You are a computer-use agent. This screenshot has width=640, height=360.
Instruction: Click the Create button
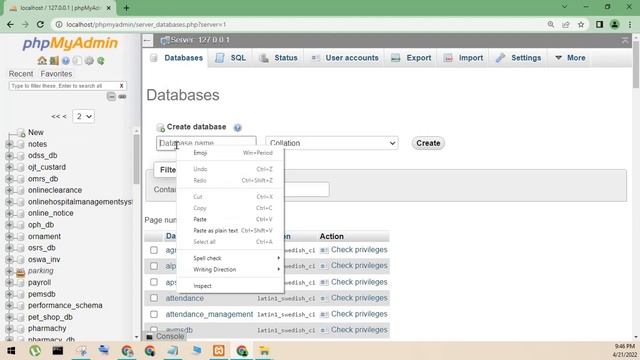coord(428,143)
